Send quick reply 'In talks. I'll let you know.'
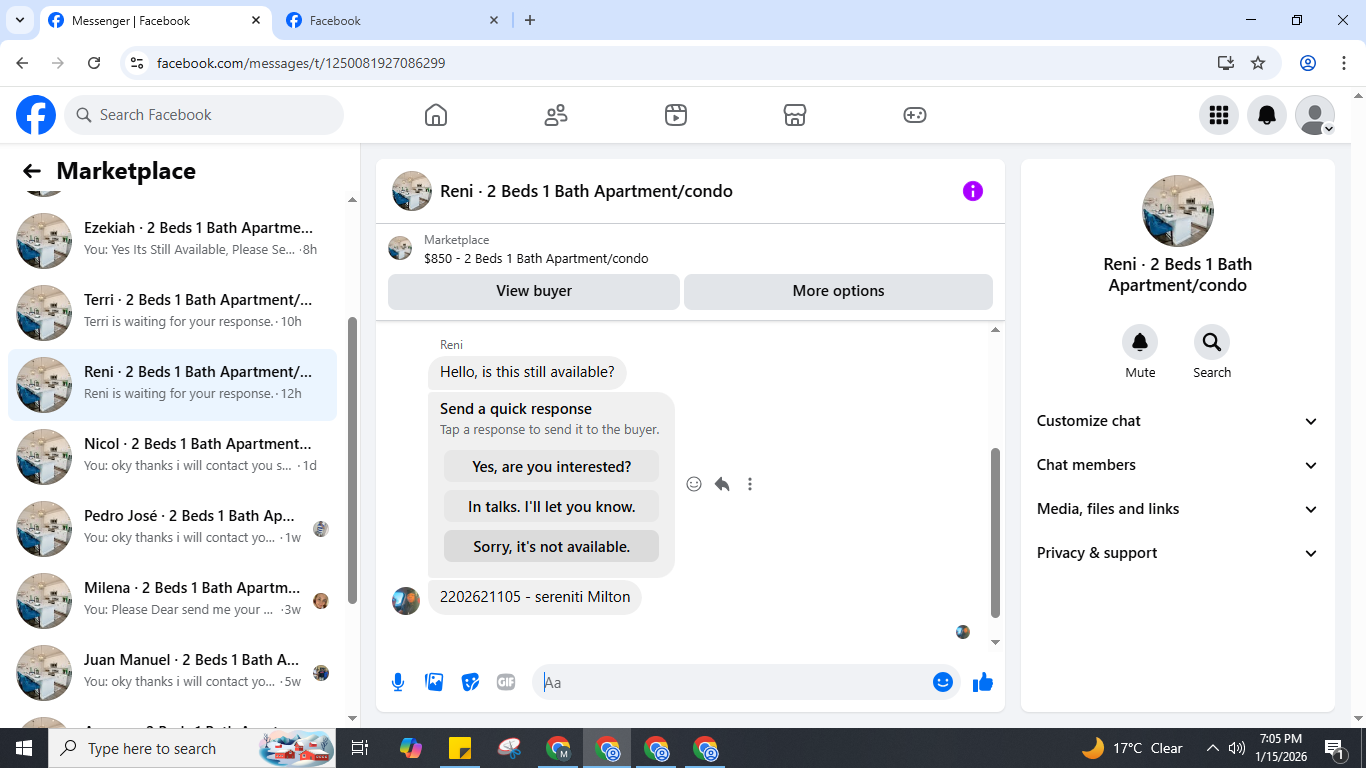This screenshot has height=768, width=1366. pyautogui.click(x=551, y=506)
